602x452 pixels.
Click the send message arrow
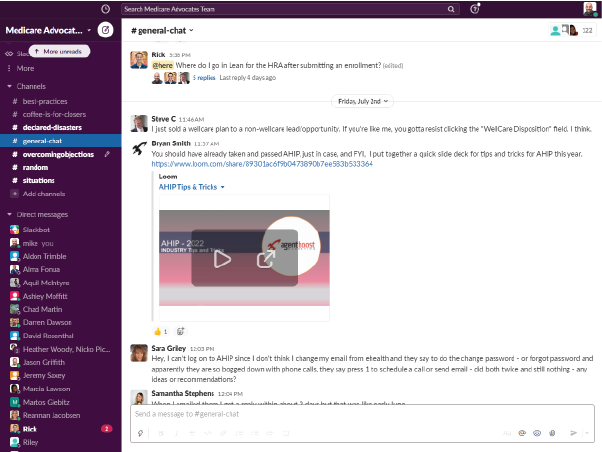574,433
